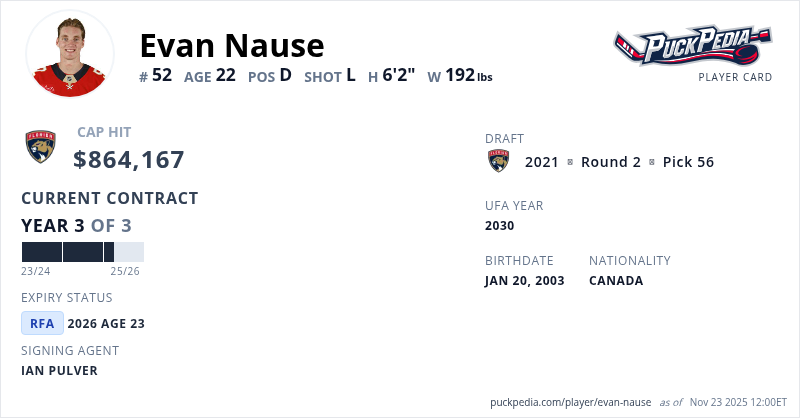800x418 pixels.
Task: Click the Year 3 of 3 contract text
Action: point(76,226)
